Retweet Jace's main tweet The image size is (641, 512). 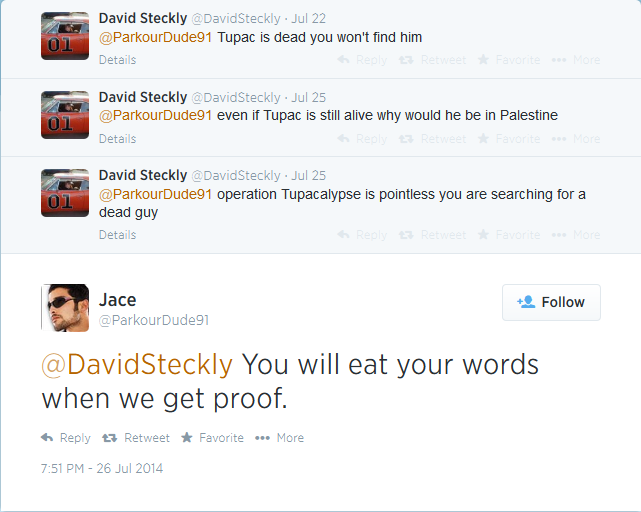(136, 438)
